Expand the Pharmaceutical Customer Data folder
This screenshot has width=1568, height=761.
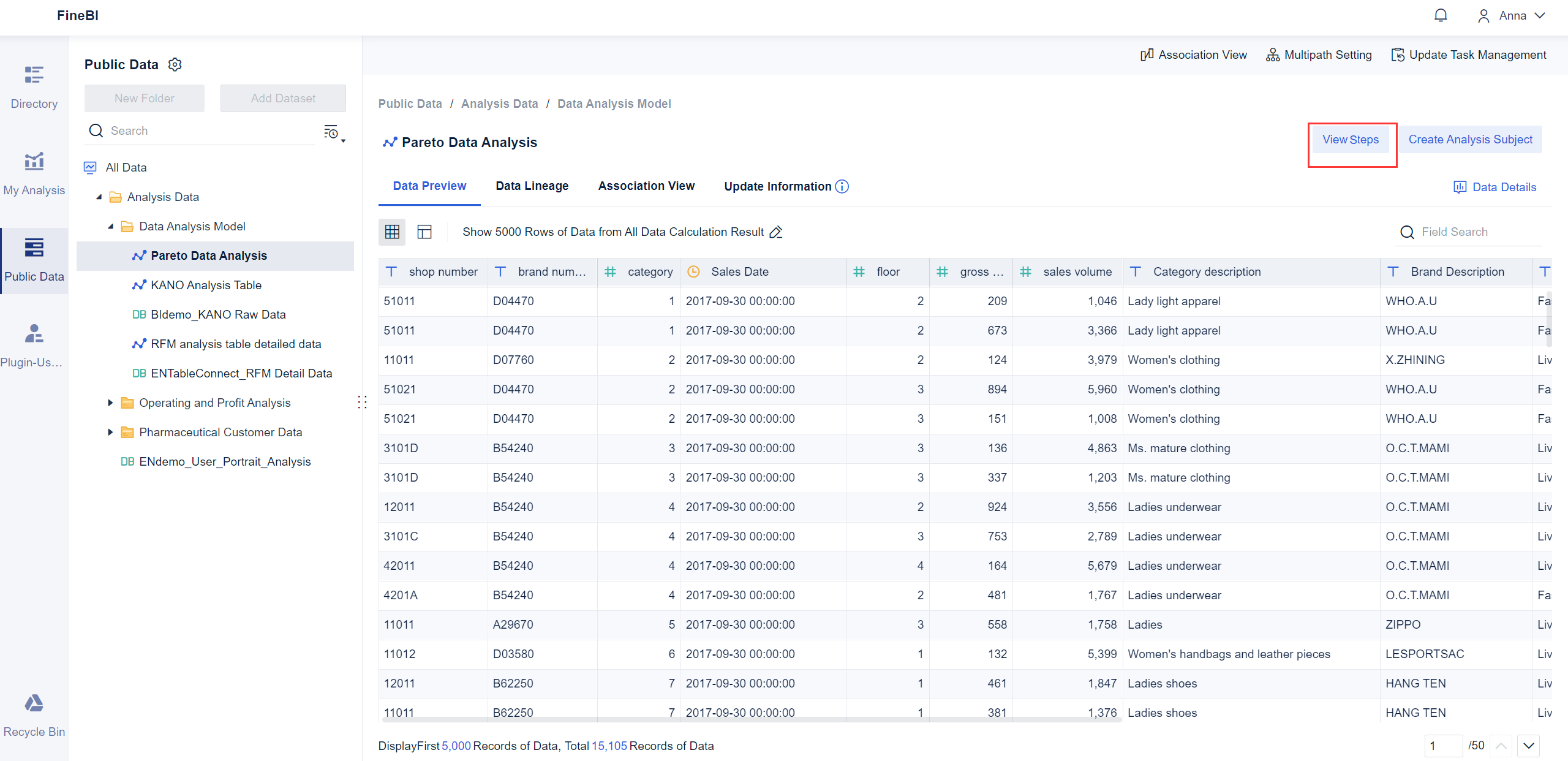click(110, 432)
